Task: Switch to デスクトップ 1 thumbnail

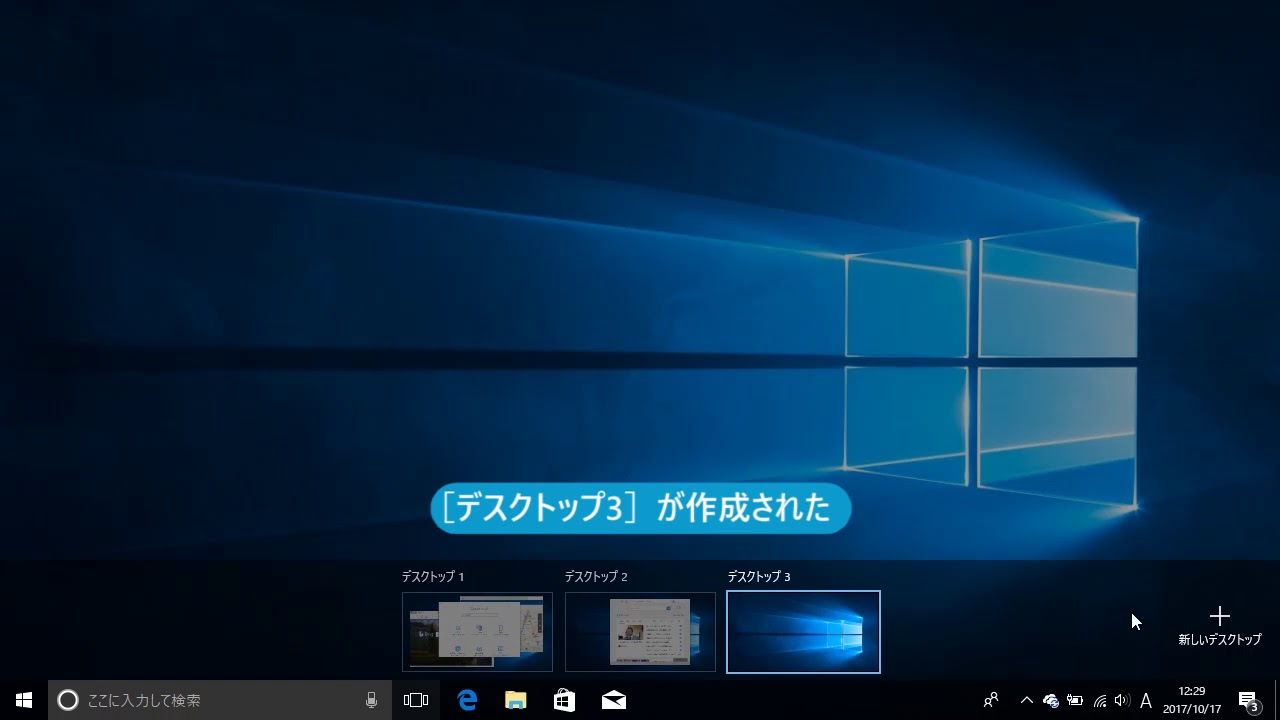Action: 477,632
